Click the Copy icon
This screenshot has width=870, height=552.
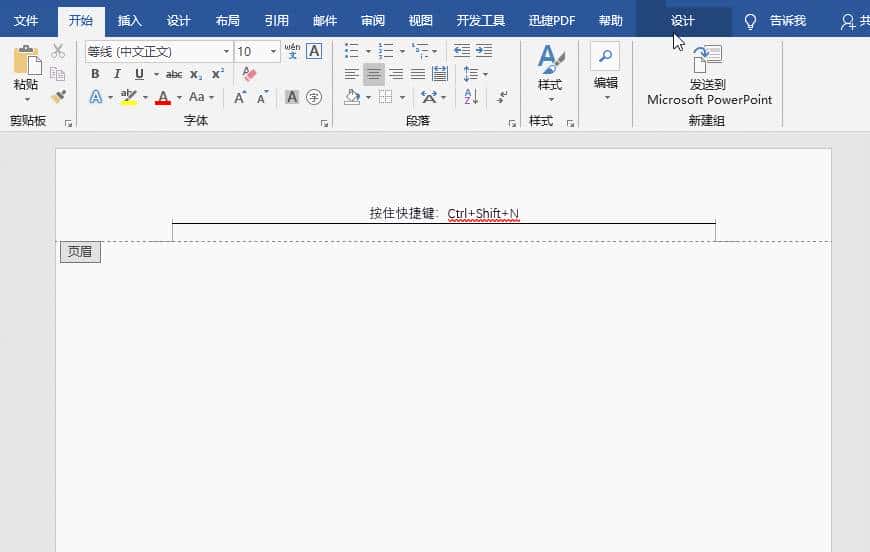pyautogui.click(x=58, y=74)
